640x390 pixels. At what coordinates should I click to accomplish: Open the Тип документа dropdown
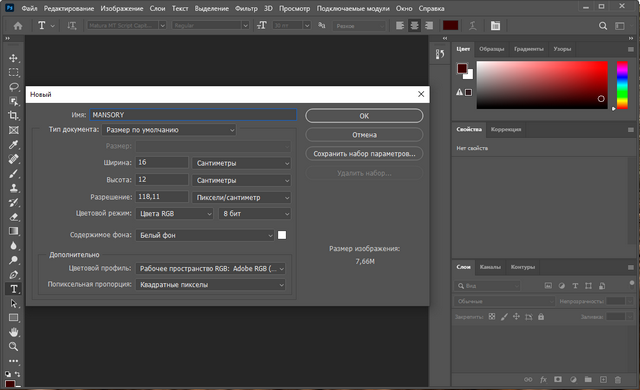tap(169, 130)
